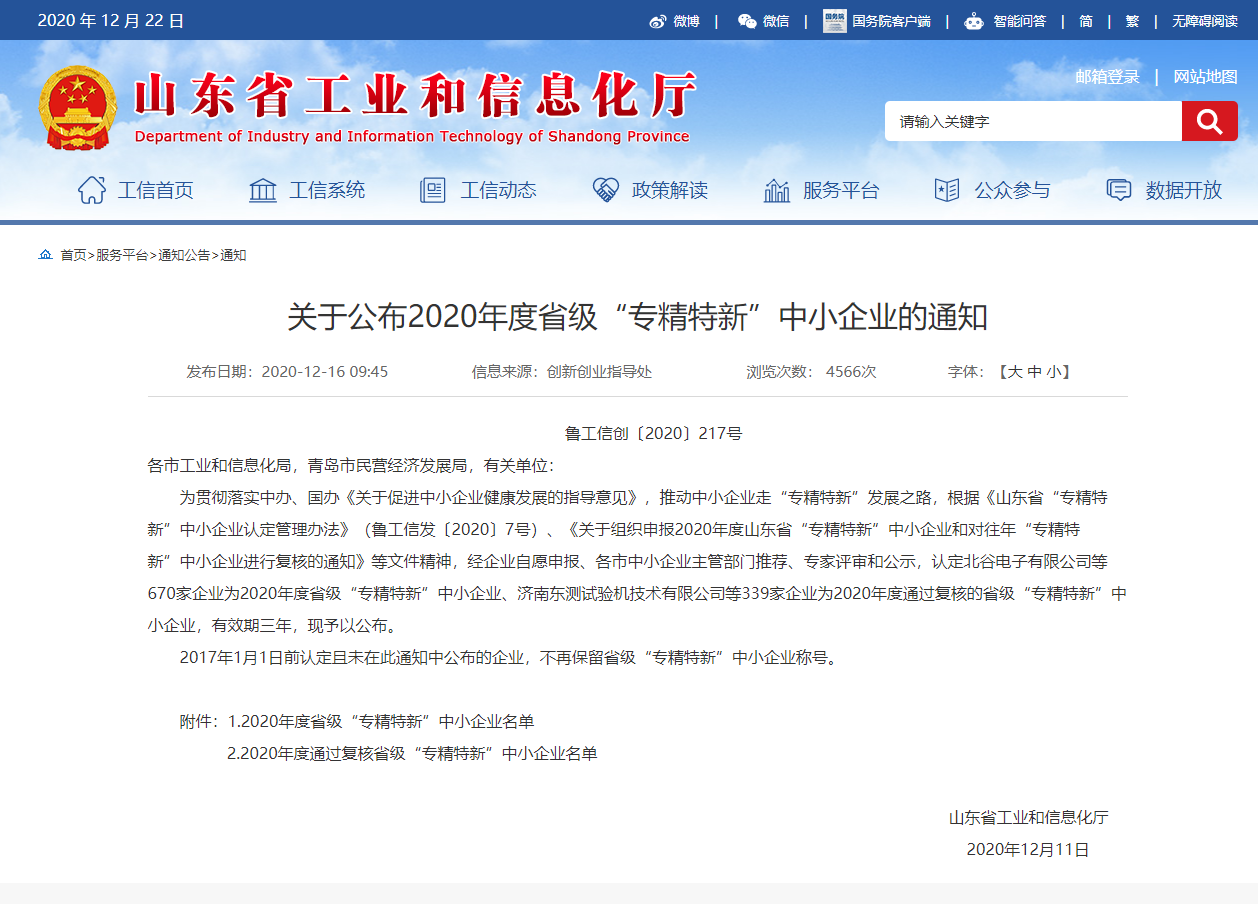Focus the keyword search input field
The image size is (1258, 904).
[1032, 121]
